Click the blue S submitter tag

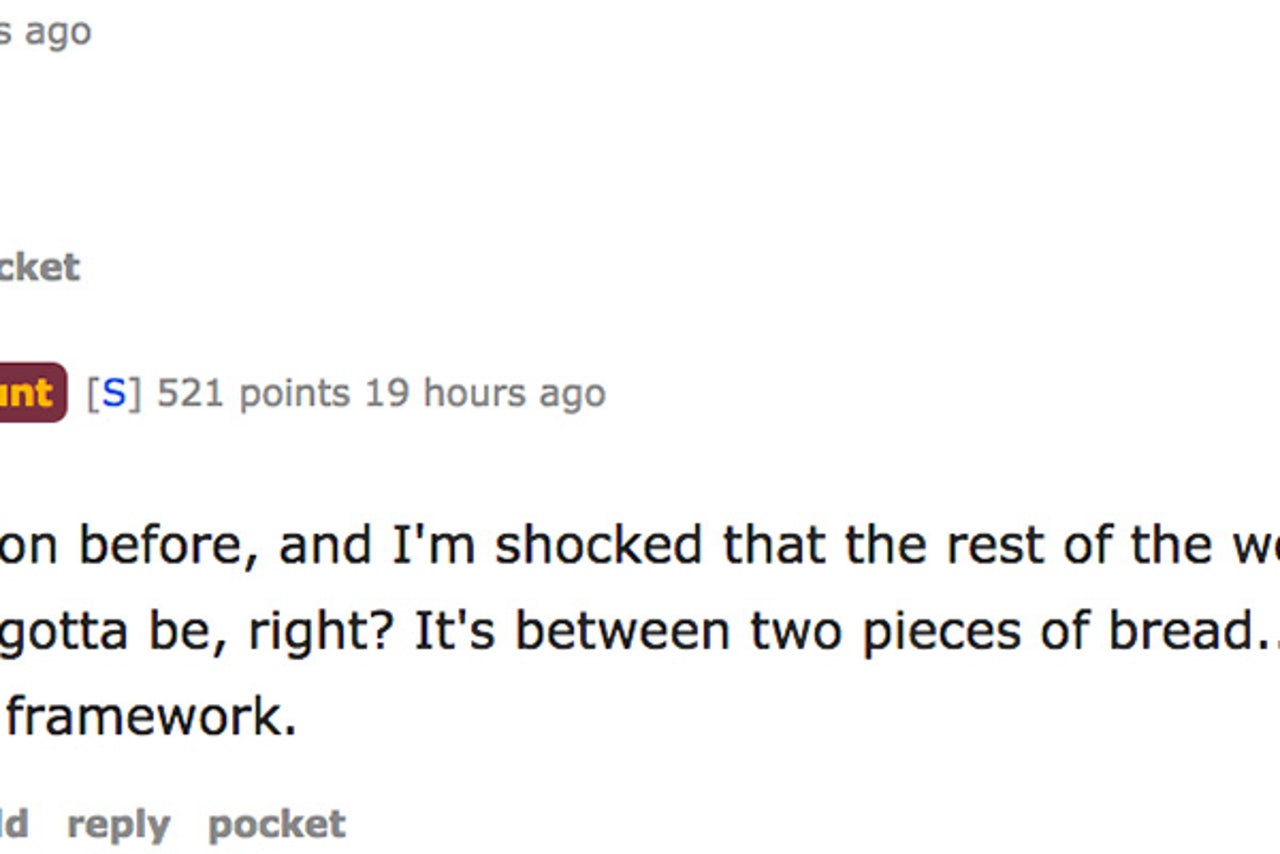coord(114,393)
